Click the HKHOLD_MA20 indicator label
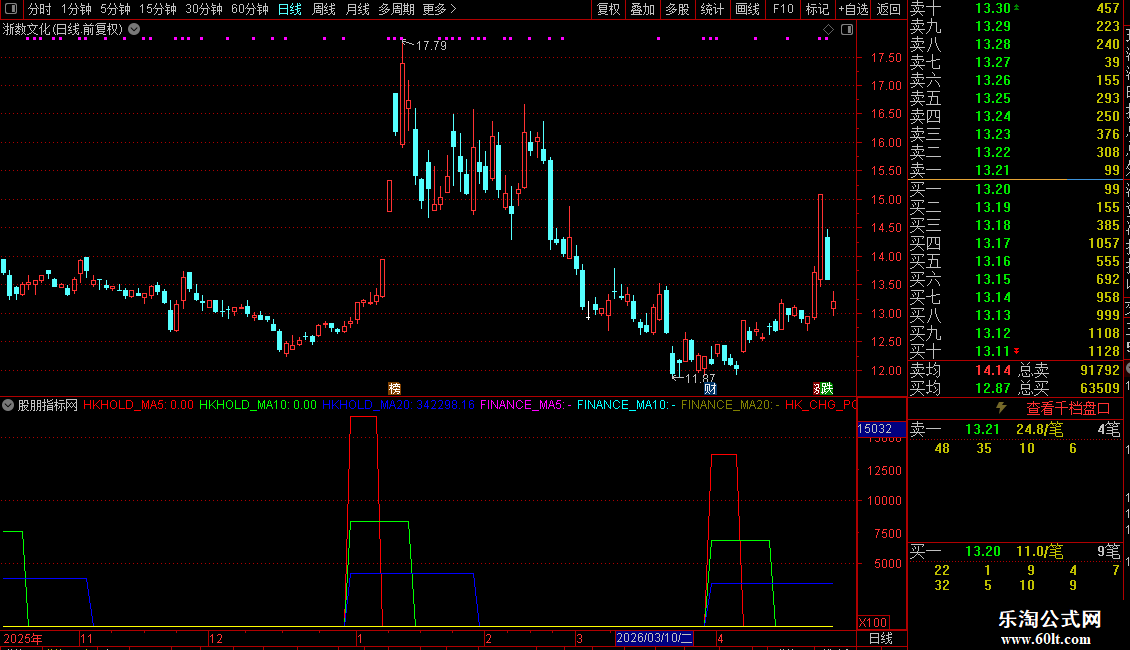This screenshot has height=650, width=1130. click(399, 405)
